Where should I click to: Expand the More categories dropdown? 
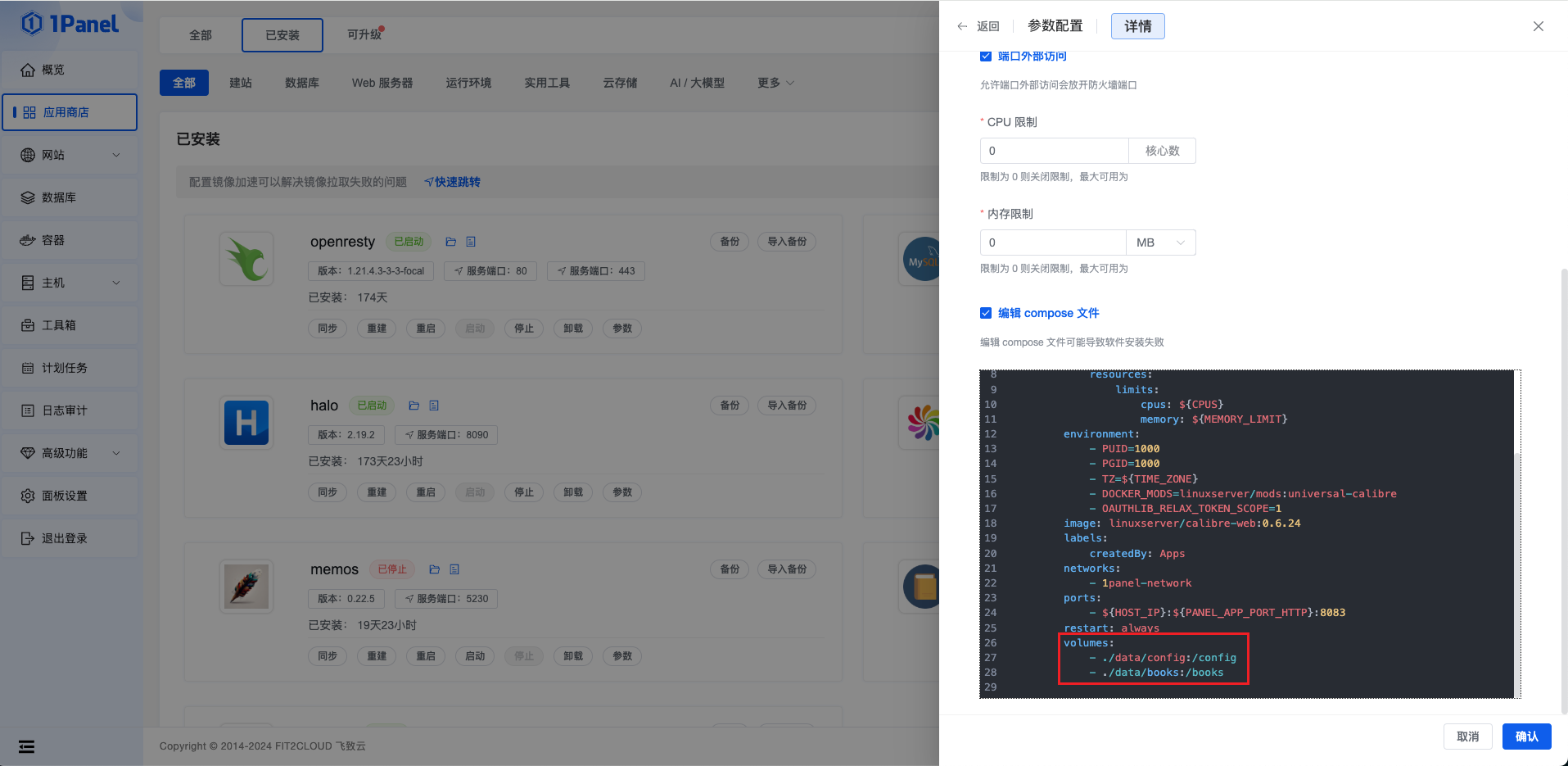tap(775, 83)
